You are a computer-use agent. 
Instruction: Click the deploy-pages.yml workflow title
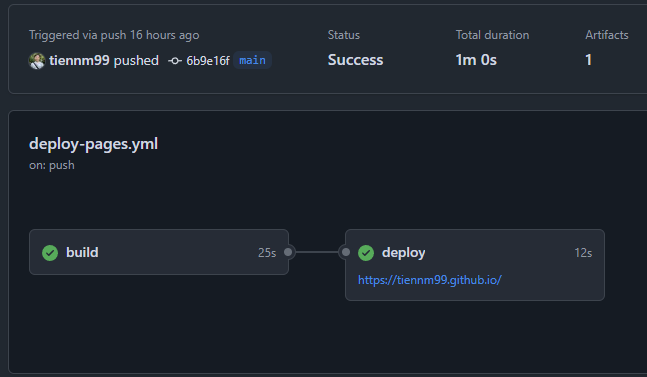94,144
